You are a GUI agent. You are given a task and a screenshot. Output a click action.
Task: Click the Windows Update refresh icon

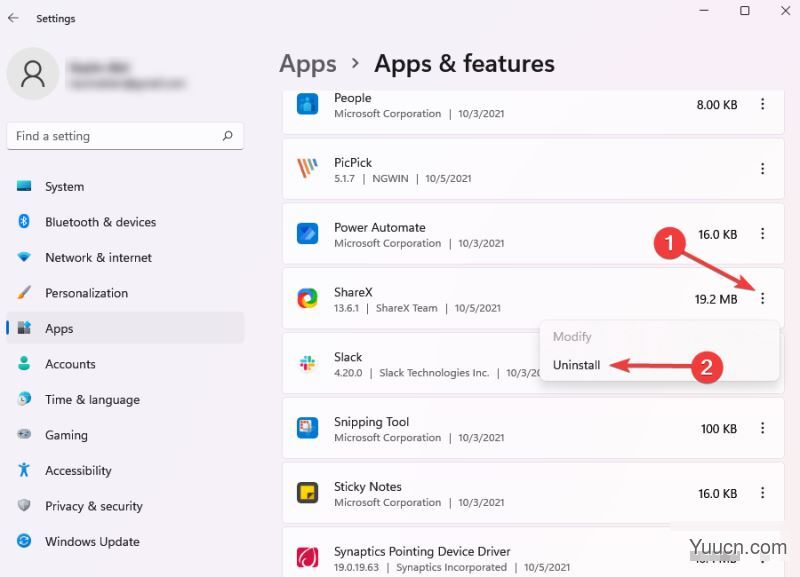24,541
